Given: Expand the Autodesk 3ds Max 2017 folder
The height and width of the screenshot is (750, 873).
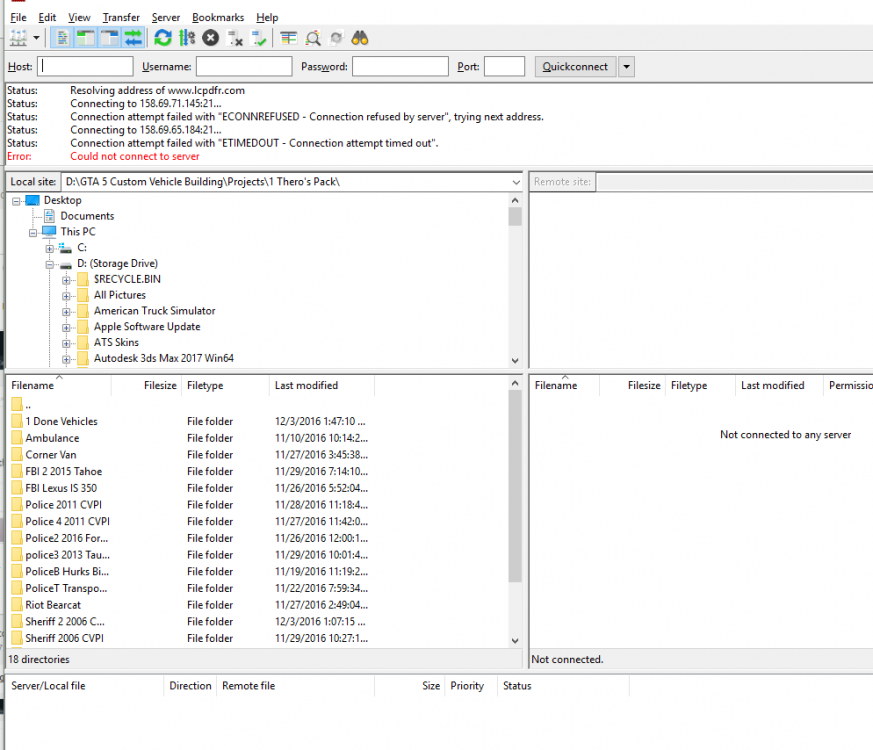Looking at the screenshot, I should (x=67, y=358).
